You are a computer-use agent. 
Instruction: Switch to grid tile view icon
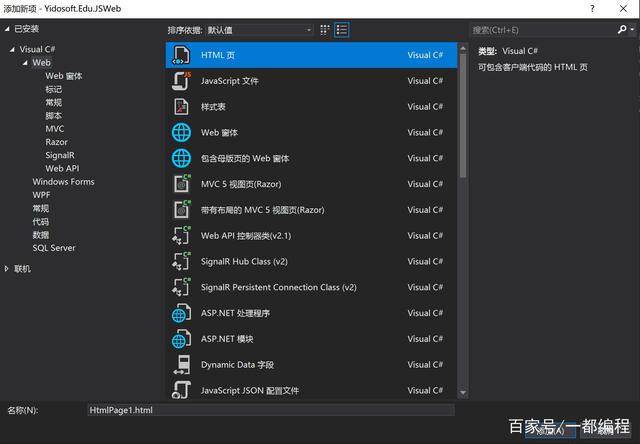click(x=324, y=30)
